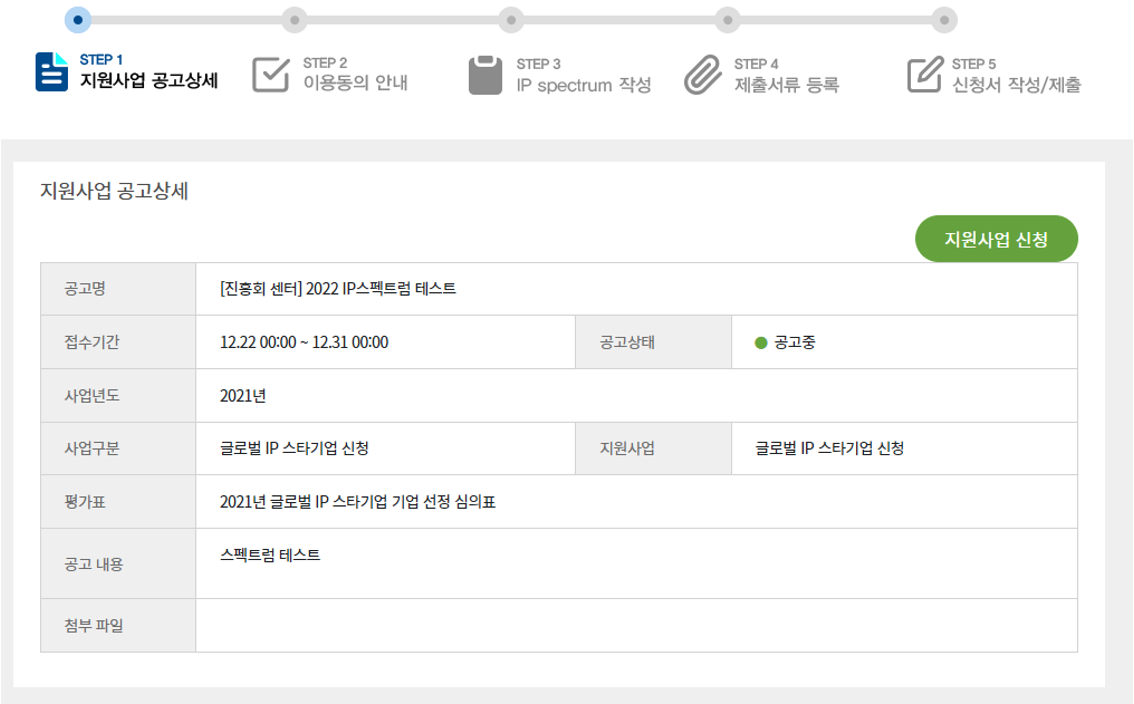Open the 2021년 글로벌 IP 스타기업 심의표 text

tap(358, 502)
